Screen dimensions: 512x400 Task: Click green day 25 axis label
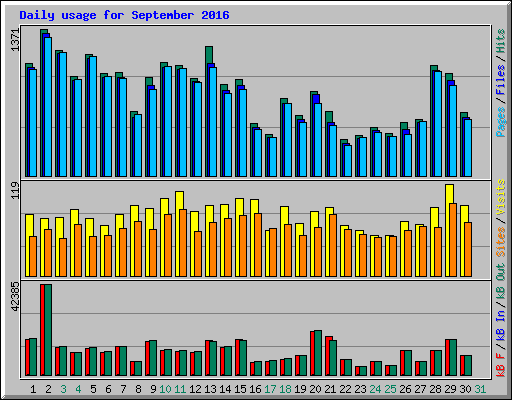click(390, 389)
